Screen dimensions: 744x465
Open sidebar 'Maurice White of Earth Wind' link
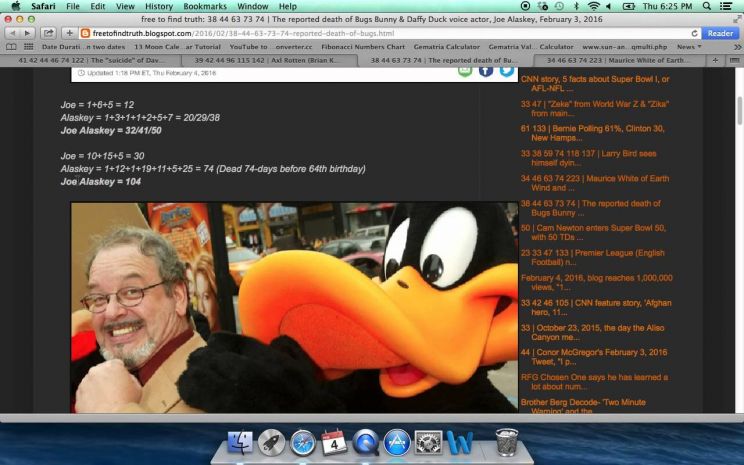(x=595, y=183)
